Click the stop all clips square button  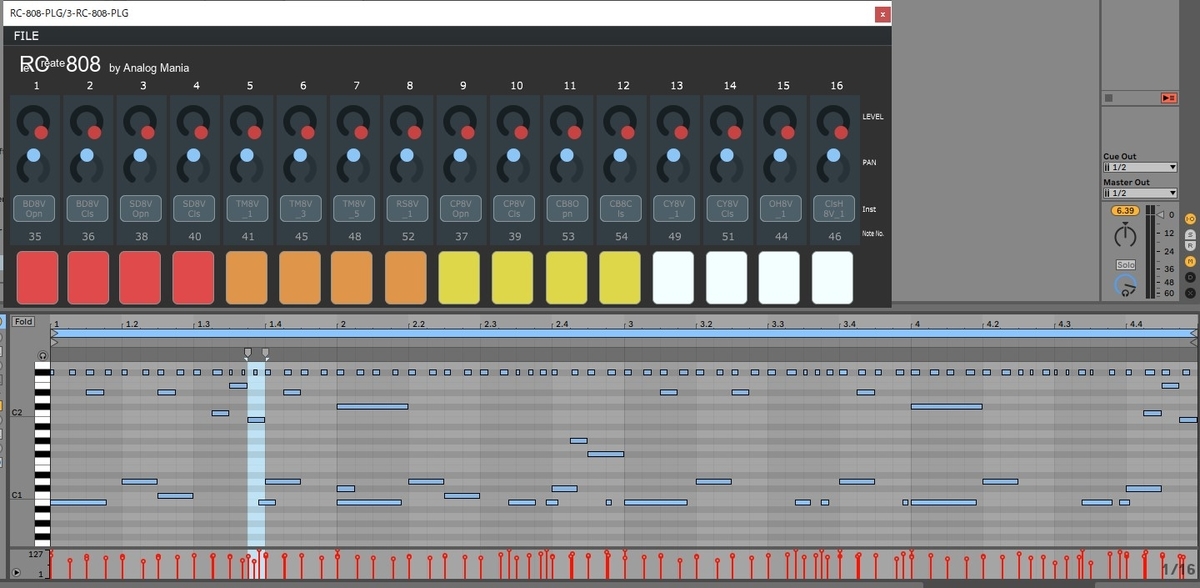coord(1108,98)
